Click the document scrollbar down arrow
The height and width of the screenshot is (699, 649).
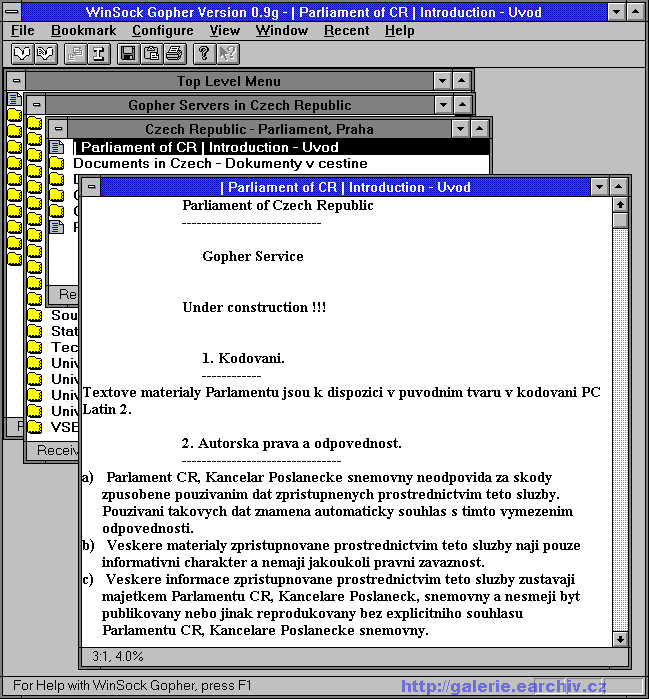620,639
